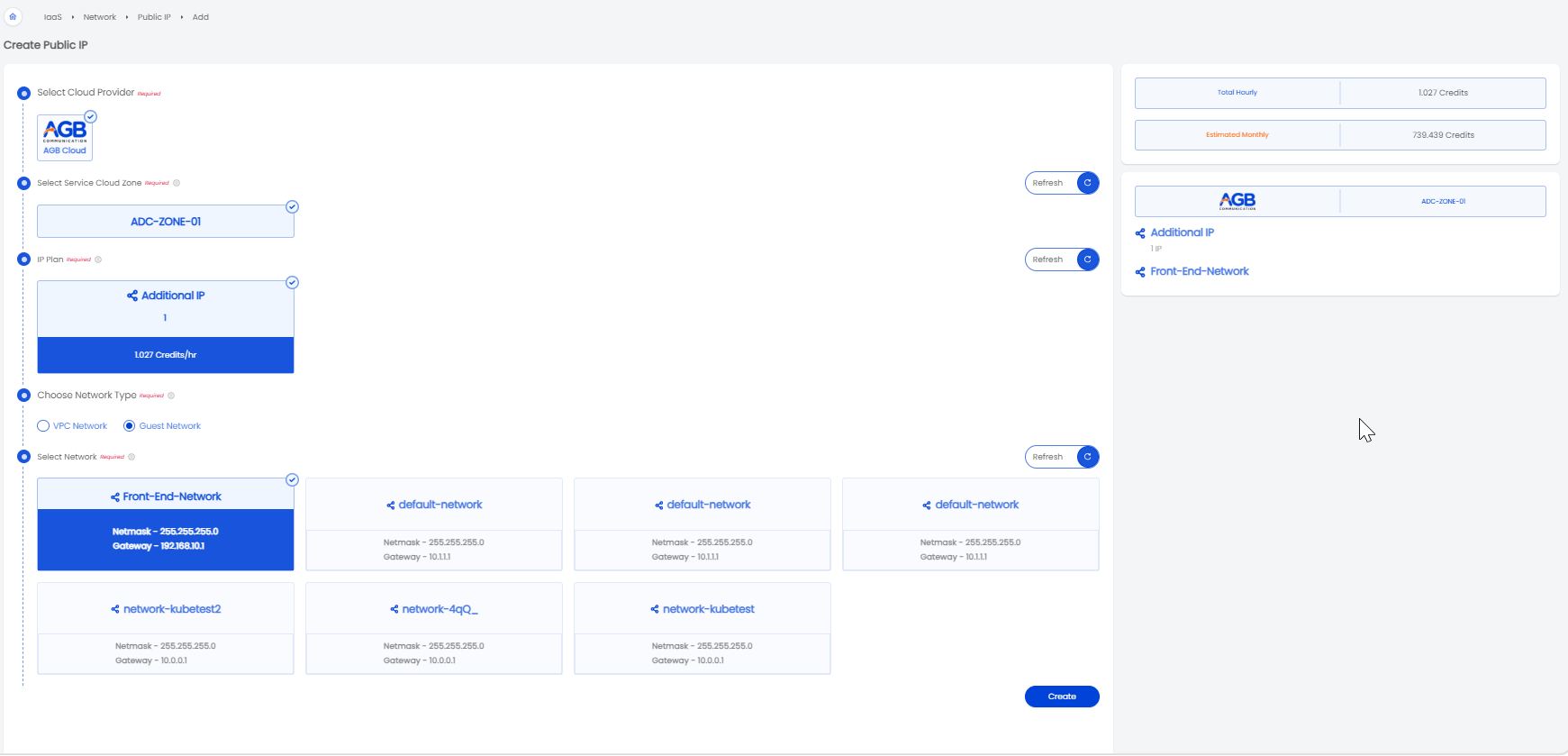Select the VPC Network radio button
Image resolution: width=1568 pixels, height=756 pixels.
(43, 426)
